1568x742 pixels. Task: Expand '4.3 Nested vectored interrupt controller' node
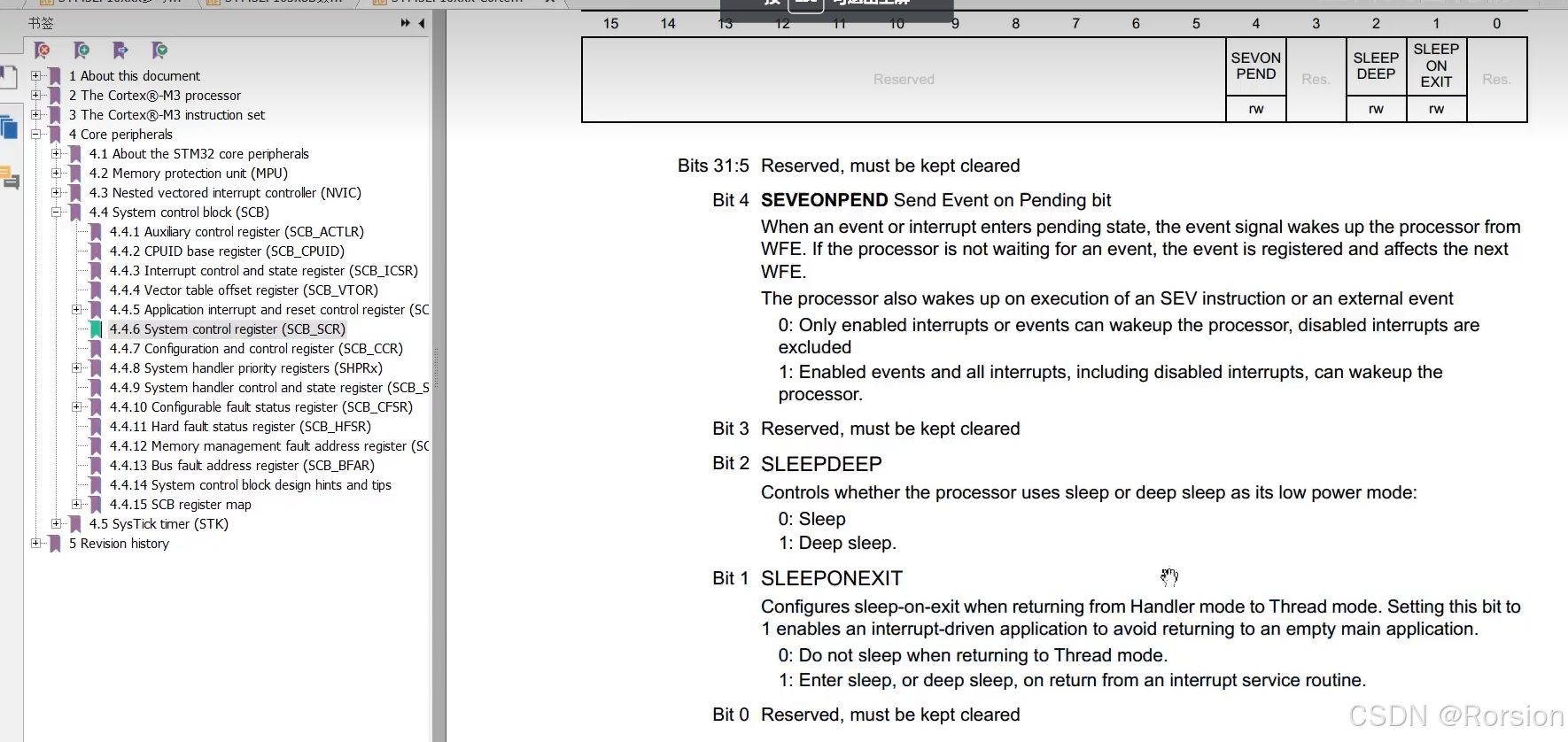pyautogui.click(x=57, y=193)
